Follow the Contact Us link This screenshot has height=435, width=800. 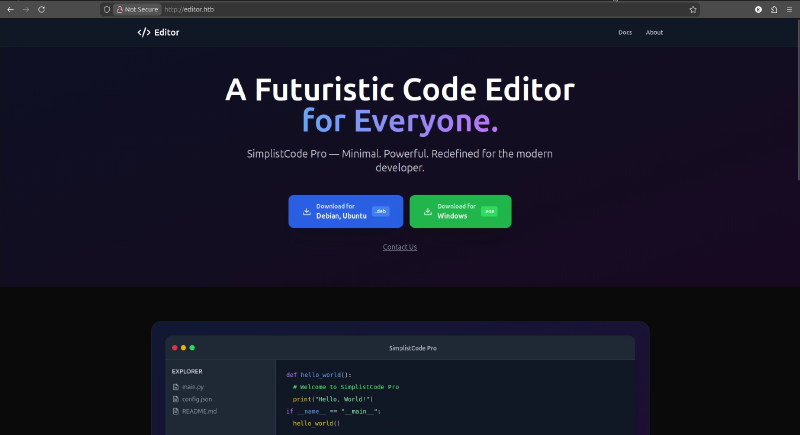coord(400,247)
